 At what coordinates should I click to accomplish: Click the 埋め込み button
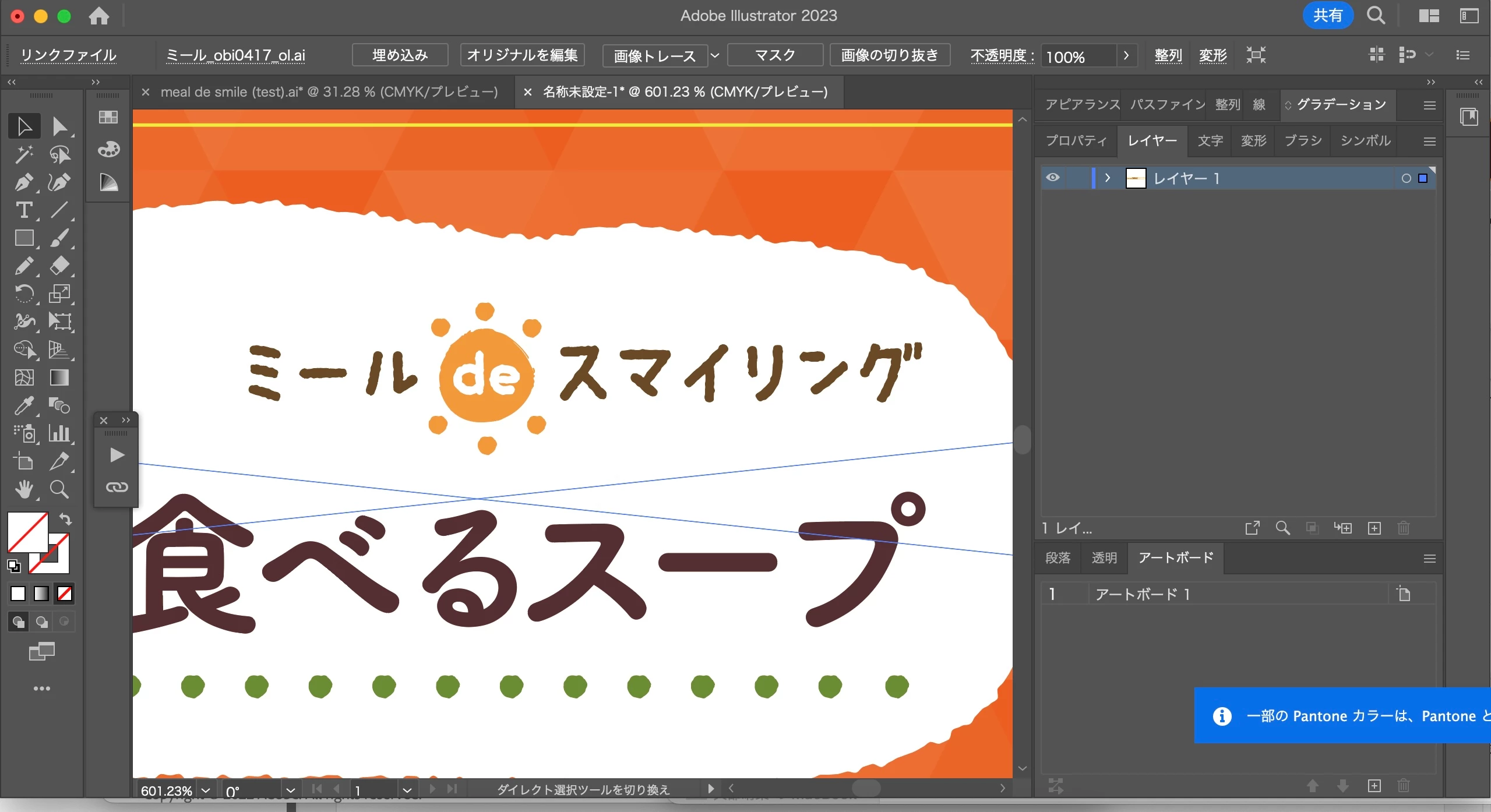(400, 55)
